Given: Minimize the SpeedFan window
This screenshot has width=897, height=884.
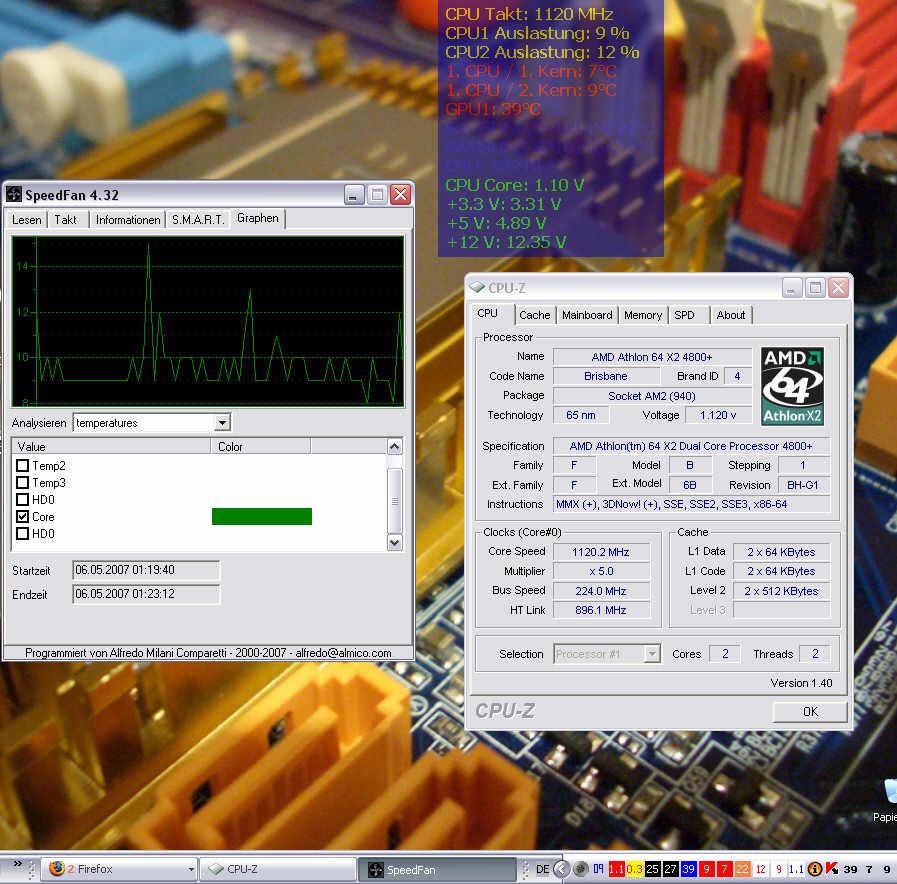Looking at the screenshot, I should click(x=354, y=195).
